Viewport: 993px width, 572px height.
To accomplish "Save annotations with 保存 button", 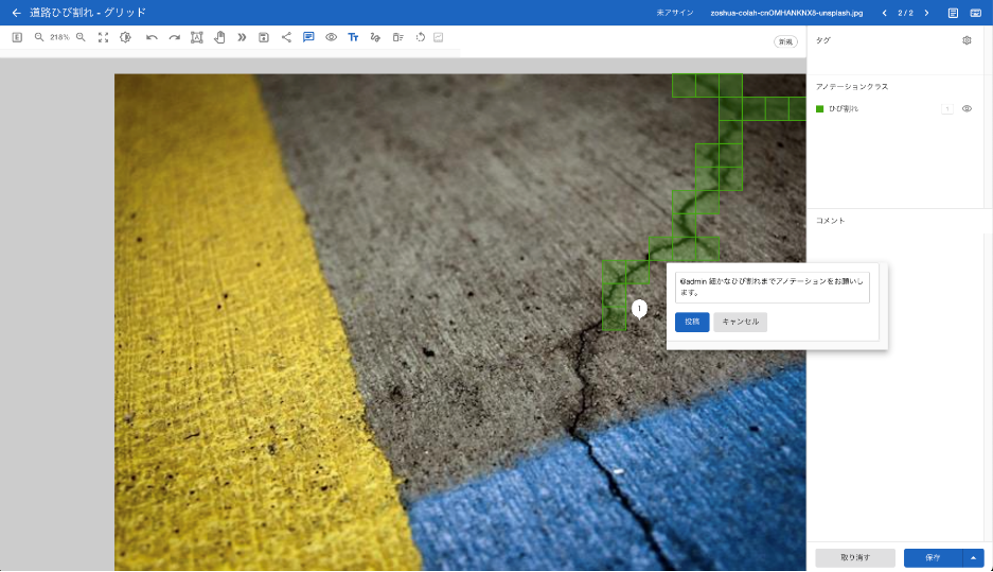I will click(x=933, y=557).
